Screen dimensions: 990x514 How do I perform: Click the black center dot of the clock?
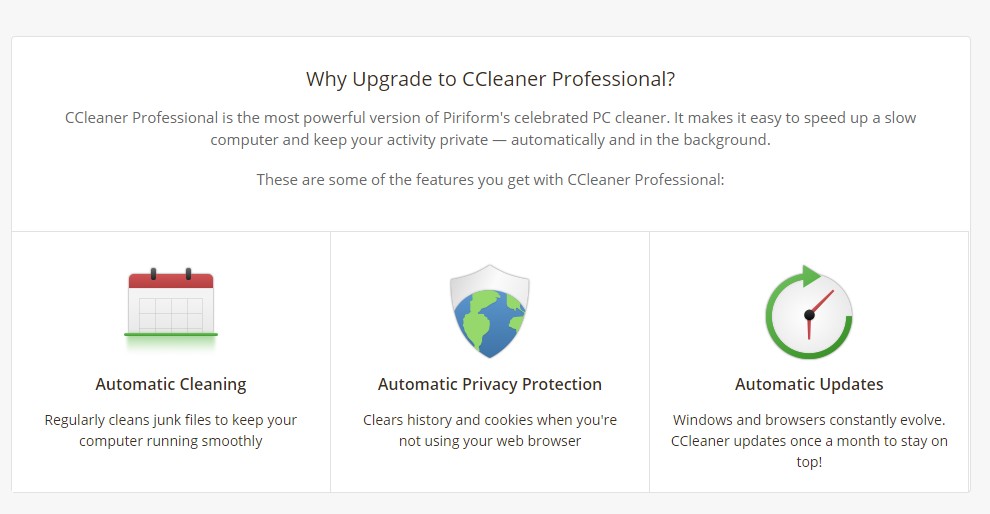point(809,315)
